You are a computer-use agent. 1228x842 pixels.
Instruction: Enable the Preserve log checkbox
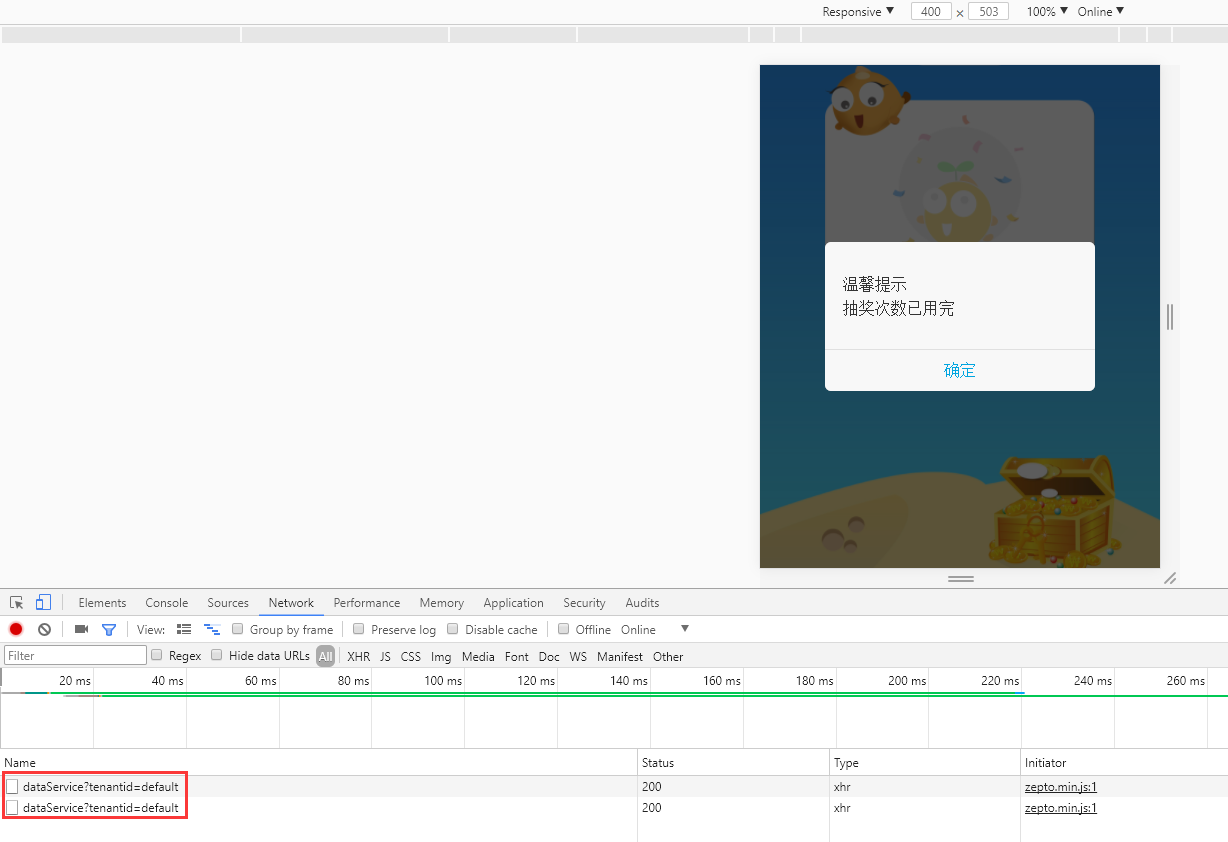pos(359,629)
